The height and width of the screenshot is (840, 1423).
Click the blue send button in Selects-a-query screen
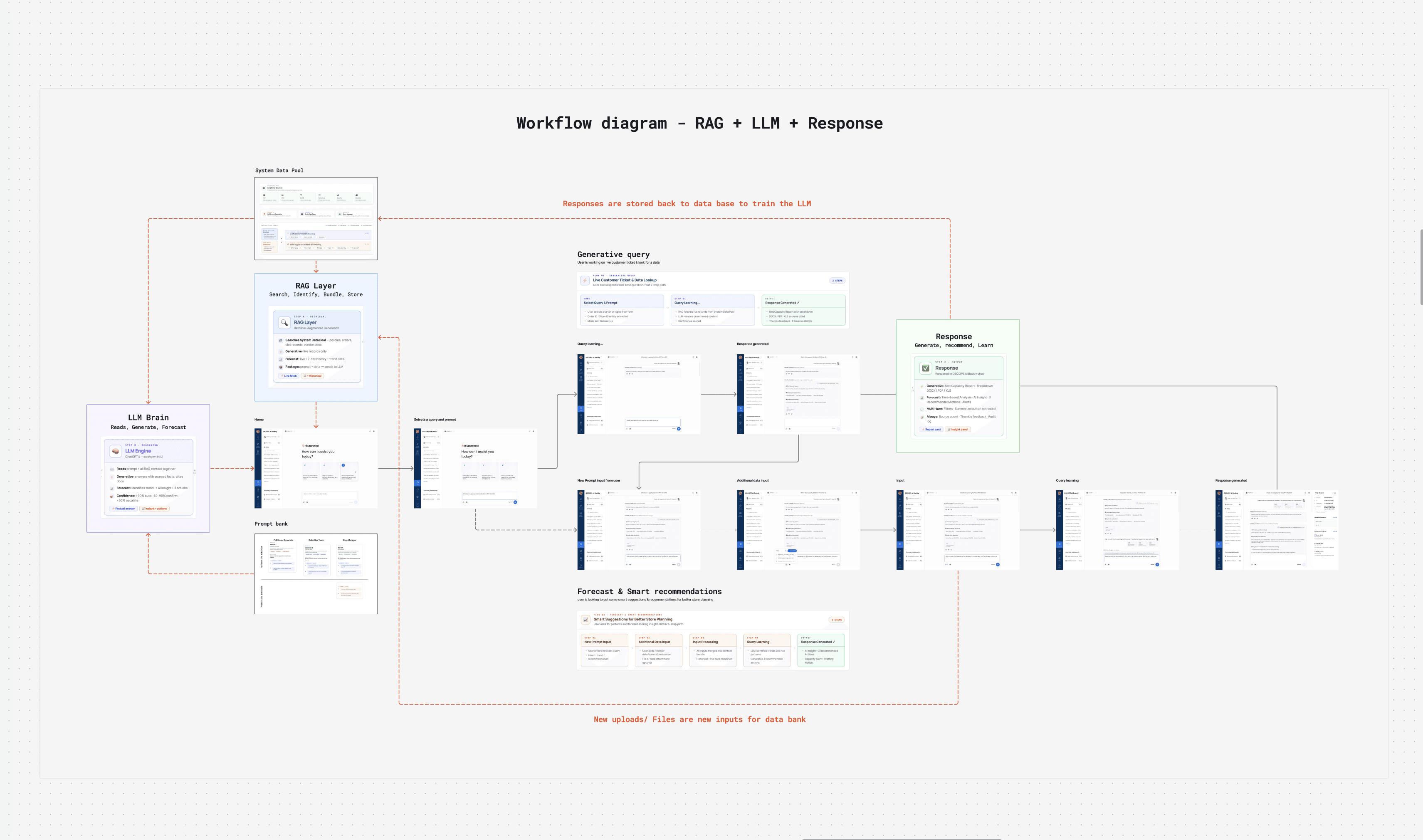(515, 502)
